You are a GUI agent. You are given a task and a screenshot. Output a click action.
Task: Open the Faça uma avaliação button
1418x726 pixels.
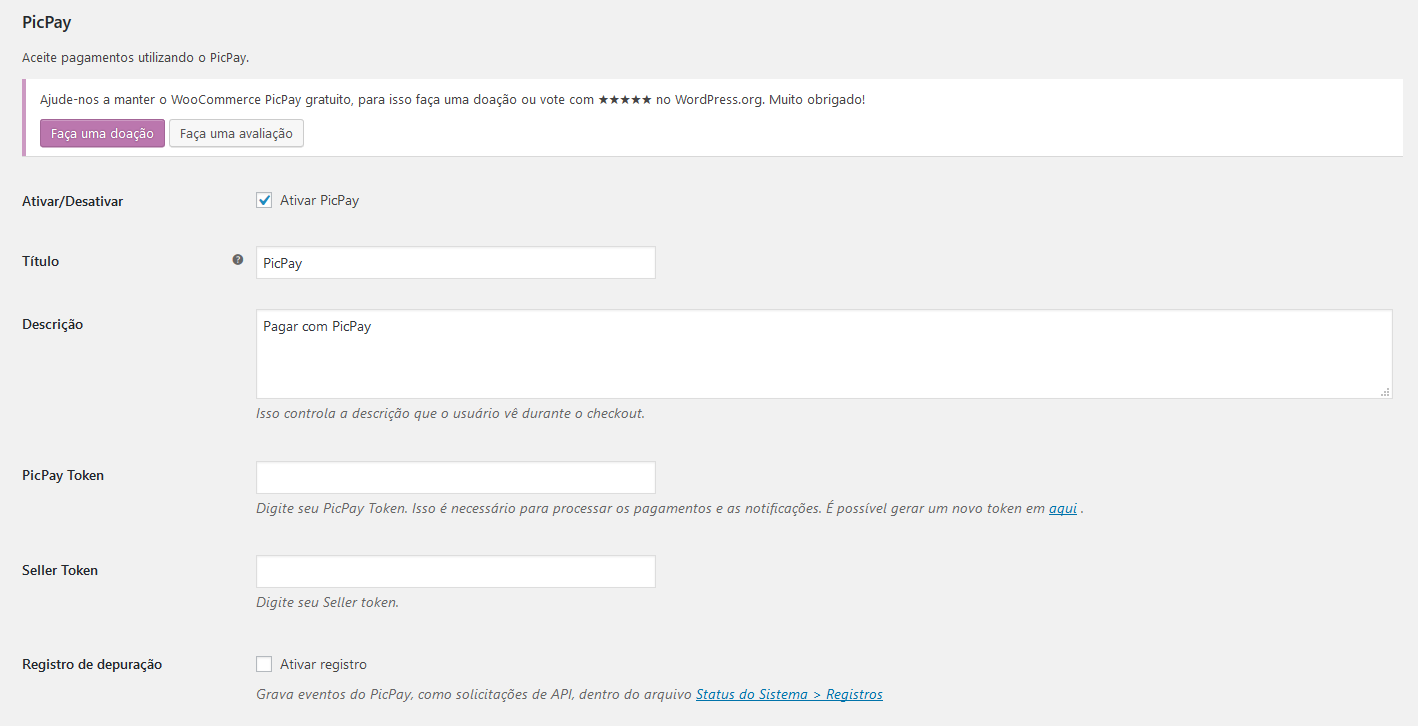point(236,133)
